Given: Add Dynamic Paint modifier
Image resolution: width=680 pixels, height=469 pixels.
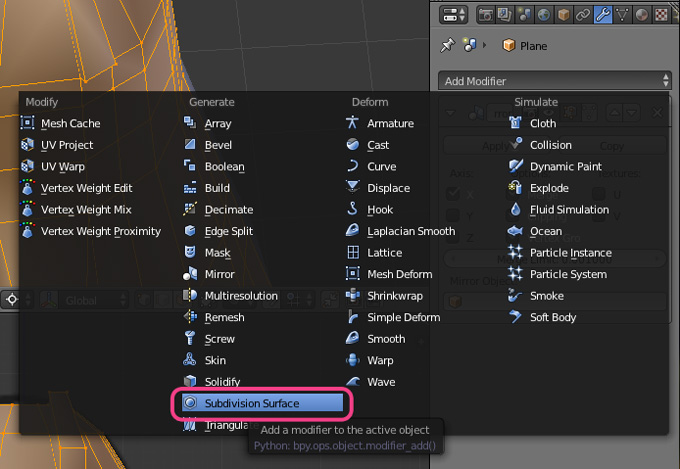Looking at the screenshot, I should 555,167.
